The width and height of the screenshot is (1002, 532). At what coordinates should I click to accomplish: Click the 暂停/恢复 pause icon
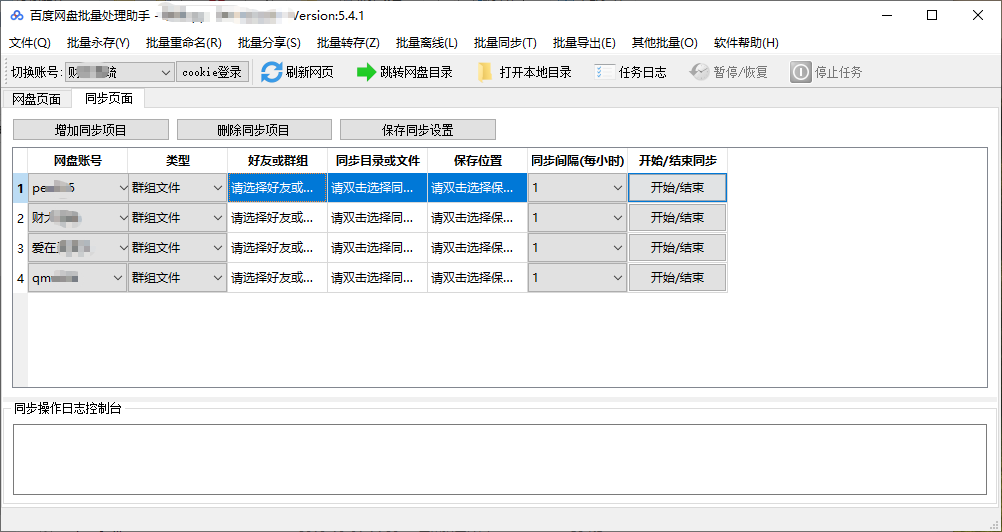coord(700,72)
